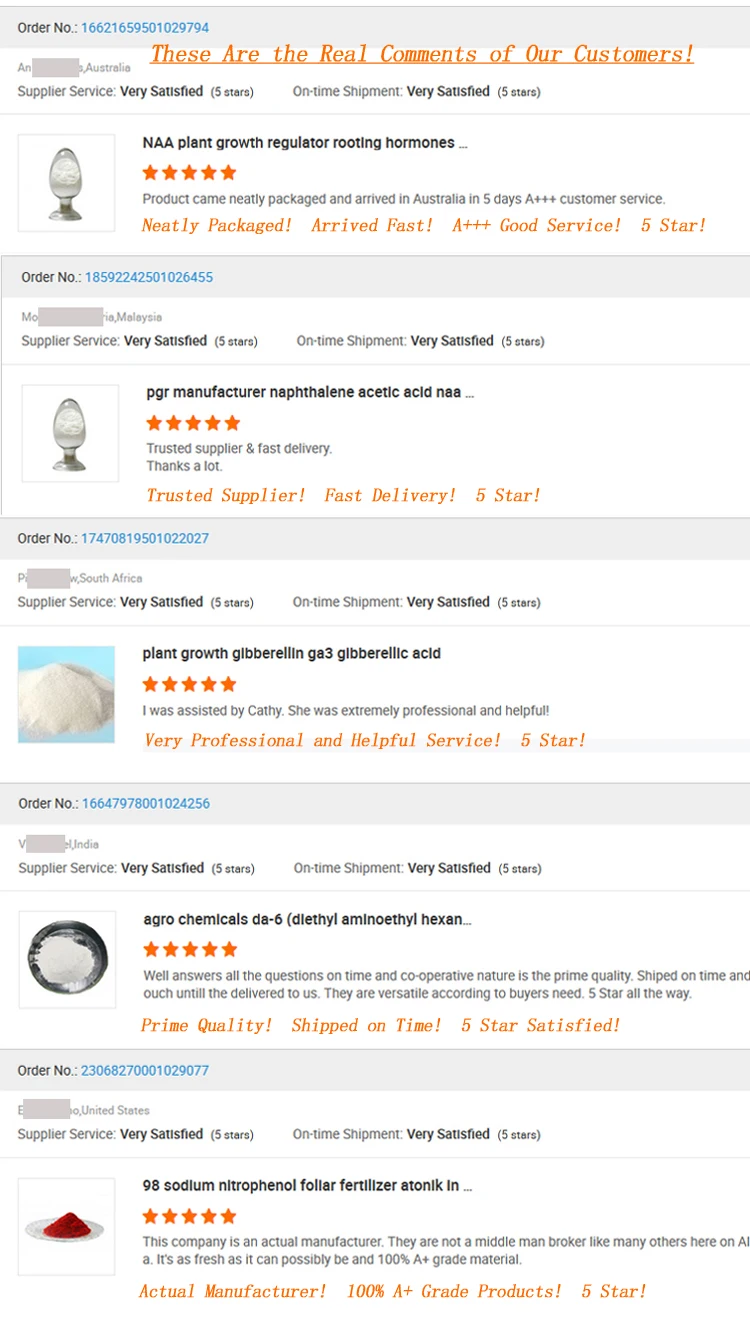
Task: Open agro chemicals da-6 product title
Action: pyautogui.click(x=307, y=919)
